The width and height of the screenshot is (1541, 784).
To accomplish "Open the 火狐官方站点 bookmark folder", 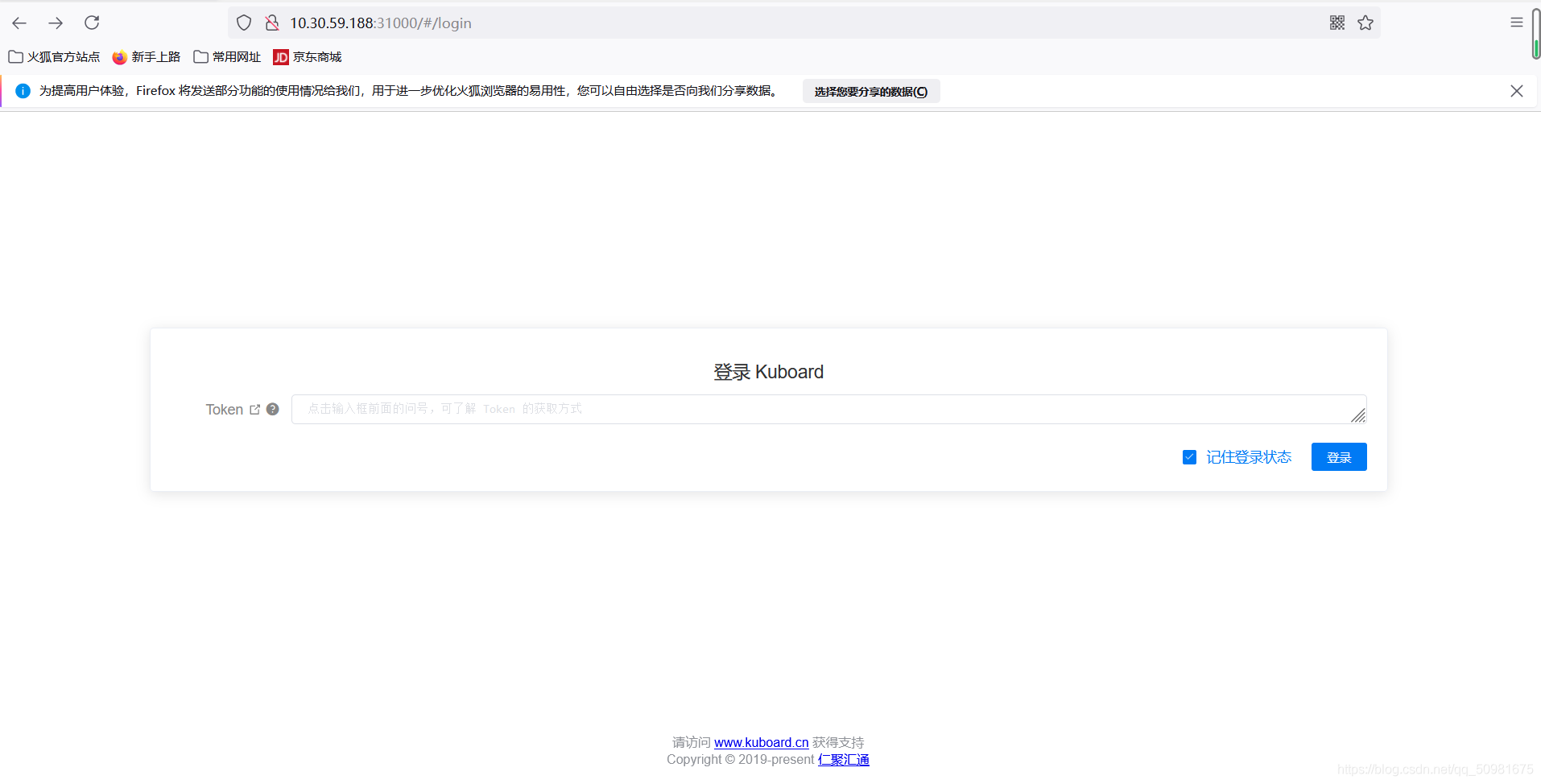I will [54, 56].
